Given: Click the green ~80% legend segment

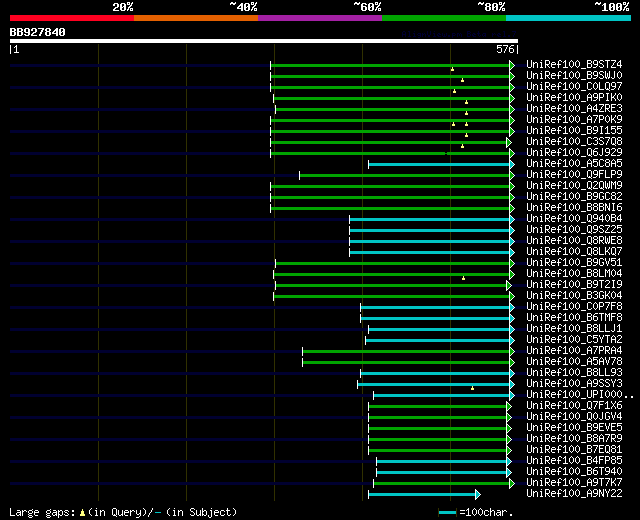Looking at the screenshot, I should click(444, 18).
